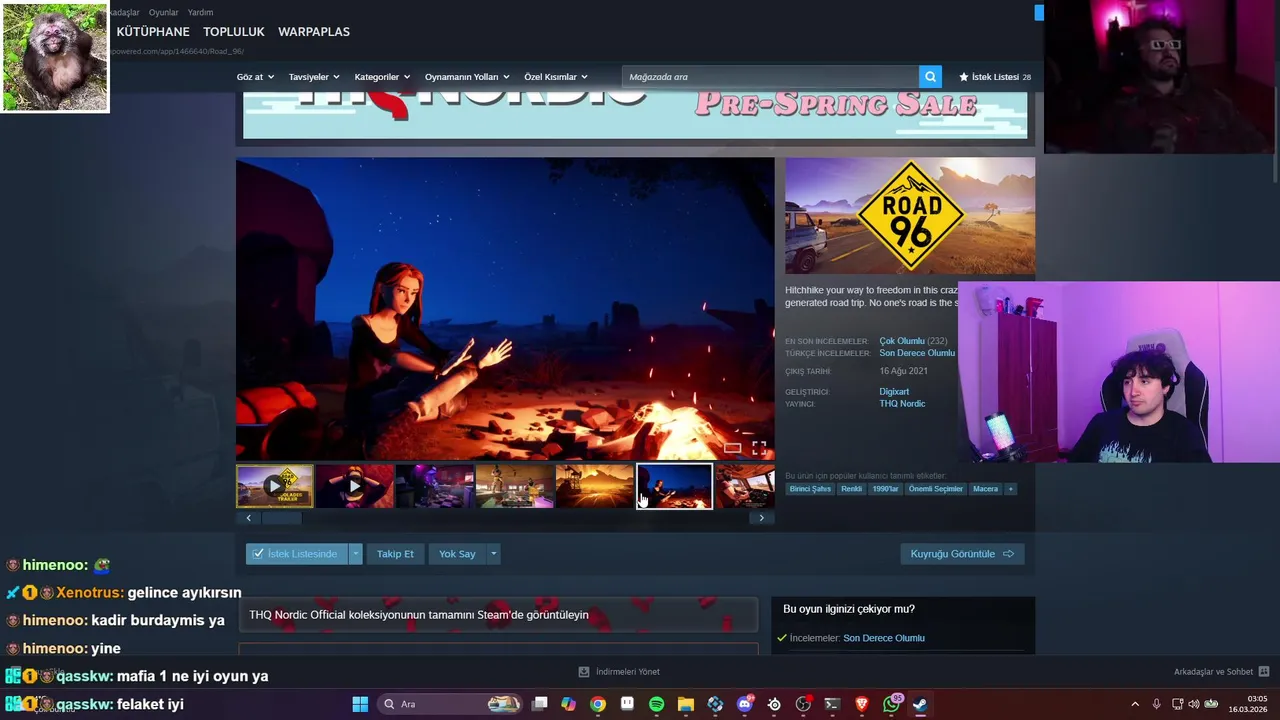
Task: Click the Pre-Spring Sale banner
Action: (x=635, y=114)
